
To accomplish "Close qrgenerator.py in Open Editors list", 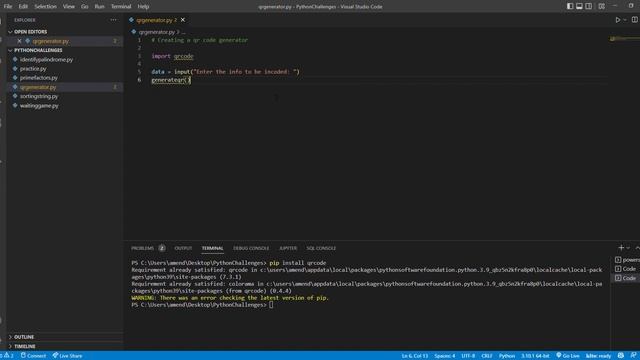I will (x=19, y=41).
